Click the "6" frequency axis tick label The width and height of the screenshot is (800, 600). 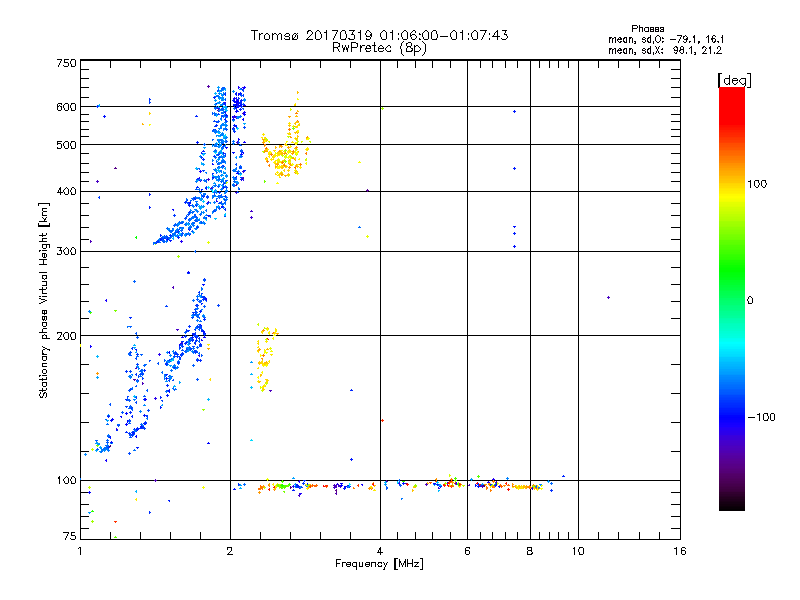pos(467,551)
